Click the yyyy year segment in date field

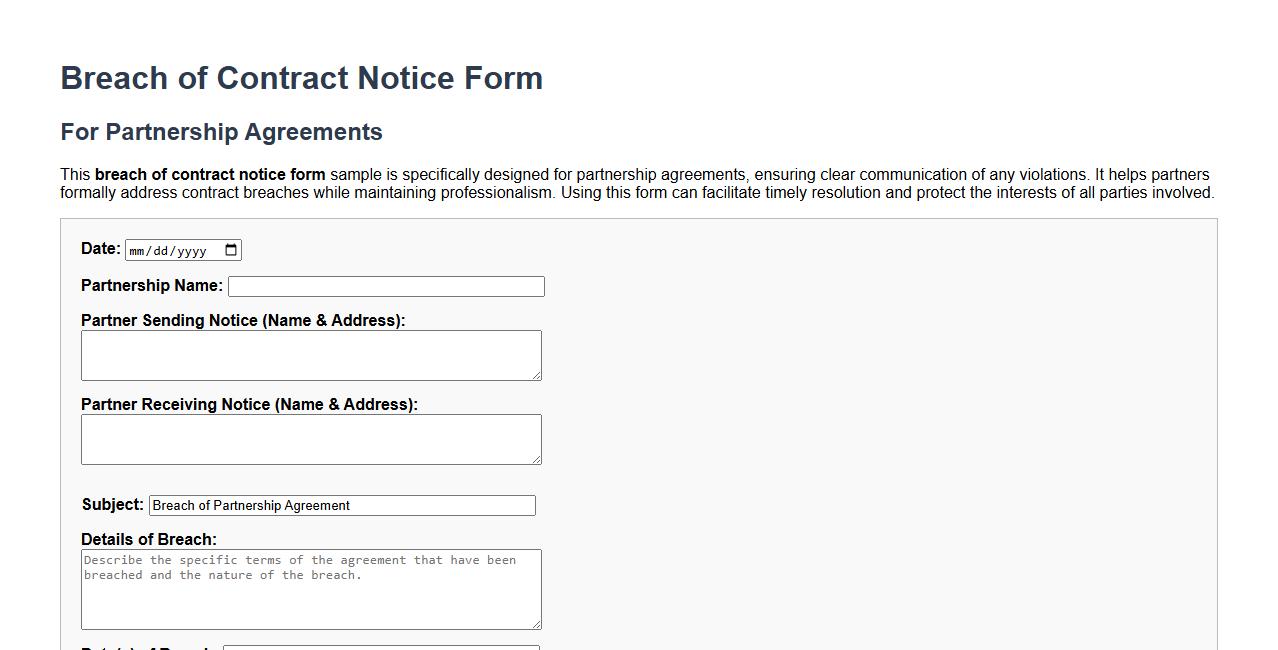(194, 251)
